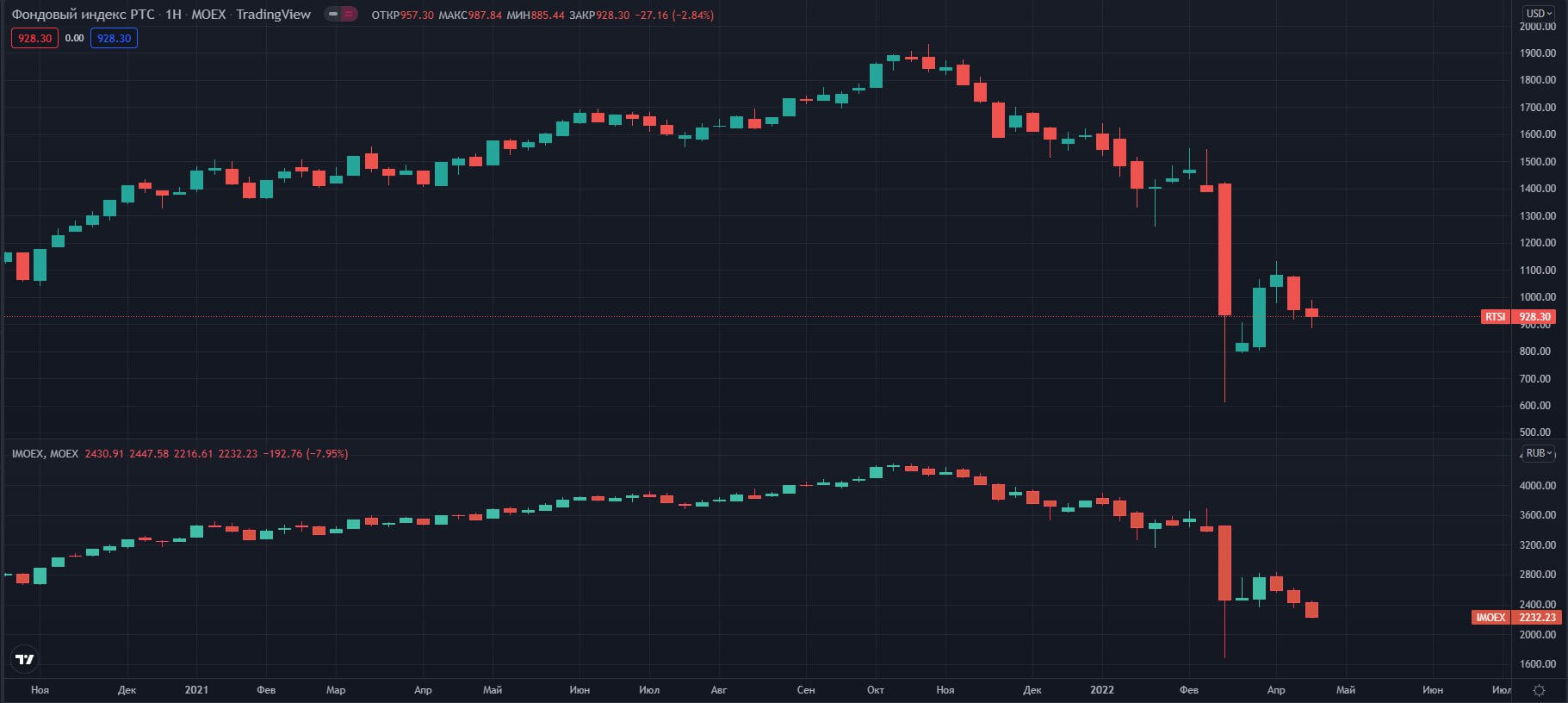Click the −192.76 (−7.95%) change value

tap(306, 453)
